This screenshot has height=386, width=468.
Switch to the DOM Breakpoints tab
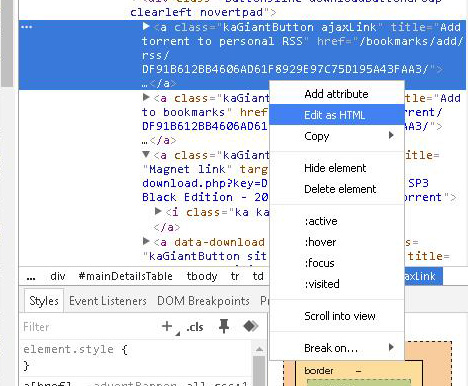[x=203, y=301]
